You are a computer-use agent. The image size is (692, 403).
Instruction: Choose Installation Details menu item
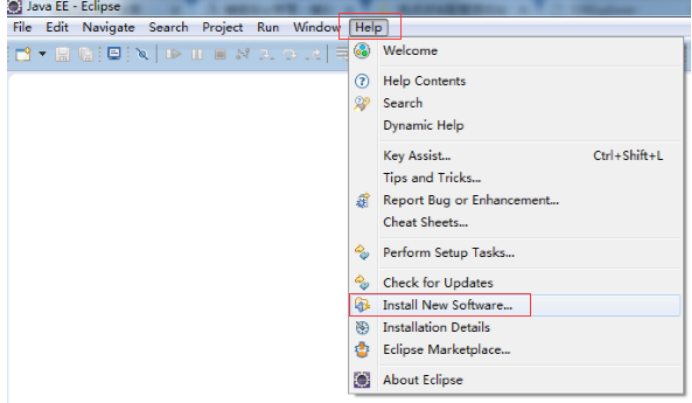(x=436, y=327)
